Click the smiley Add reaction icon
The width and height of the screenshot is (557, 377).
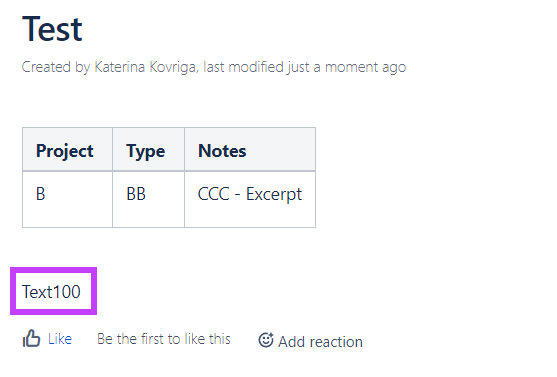click(266, 340)
